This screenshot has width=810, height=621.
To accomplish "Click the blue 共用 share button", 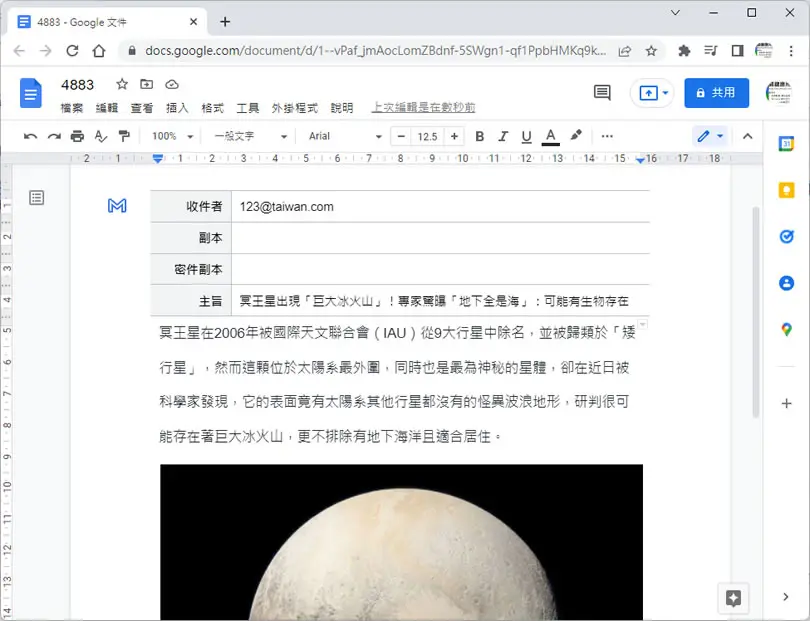I will (x=716, y=93).
